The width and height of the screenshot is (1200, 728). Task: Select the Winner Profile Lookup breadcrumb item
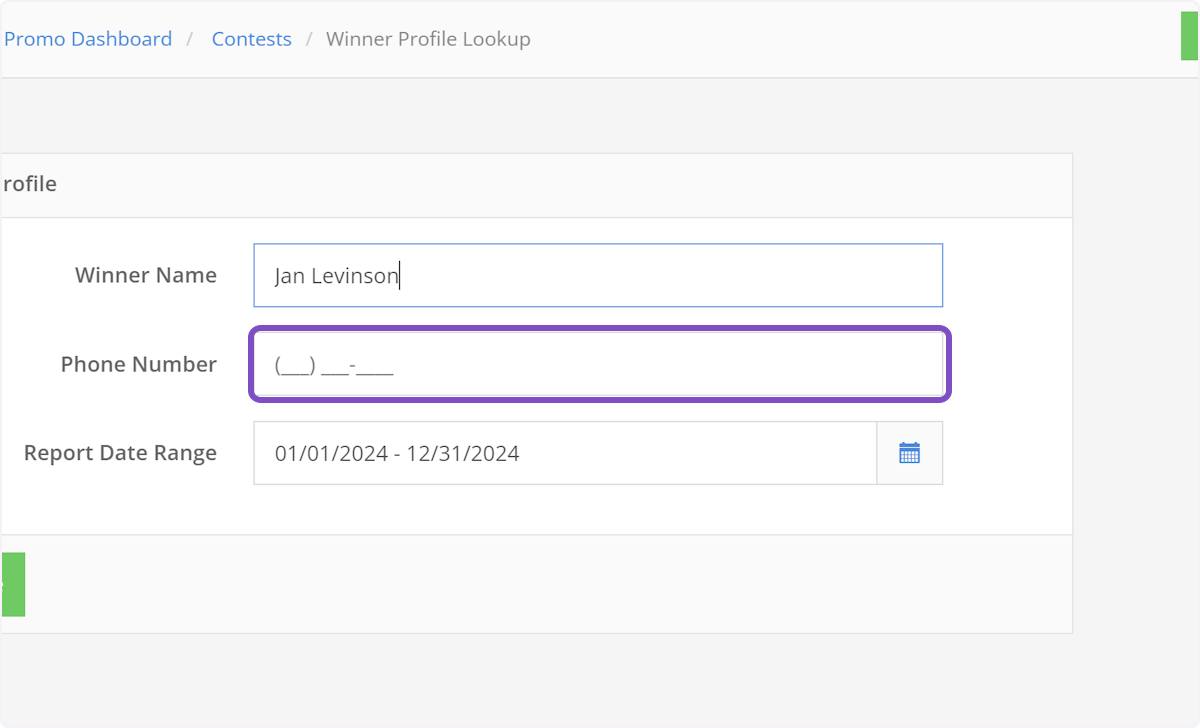[428, 38]
